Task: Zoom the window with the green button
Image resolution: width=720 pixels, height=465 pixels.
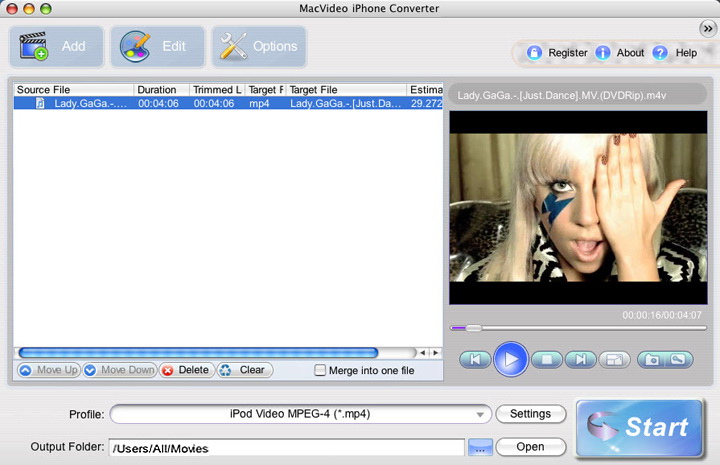Action: pyautogui.click(x=45, y=8)
